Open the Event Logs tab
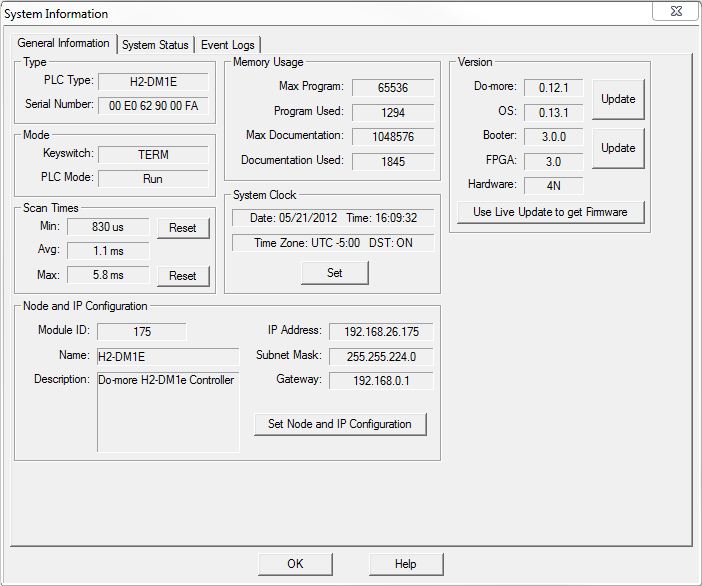 tap(228, 45)
